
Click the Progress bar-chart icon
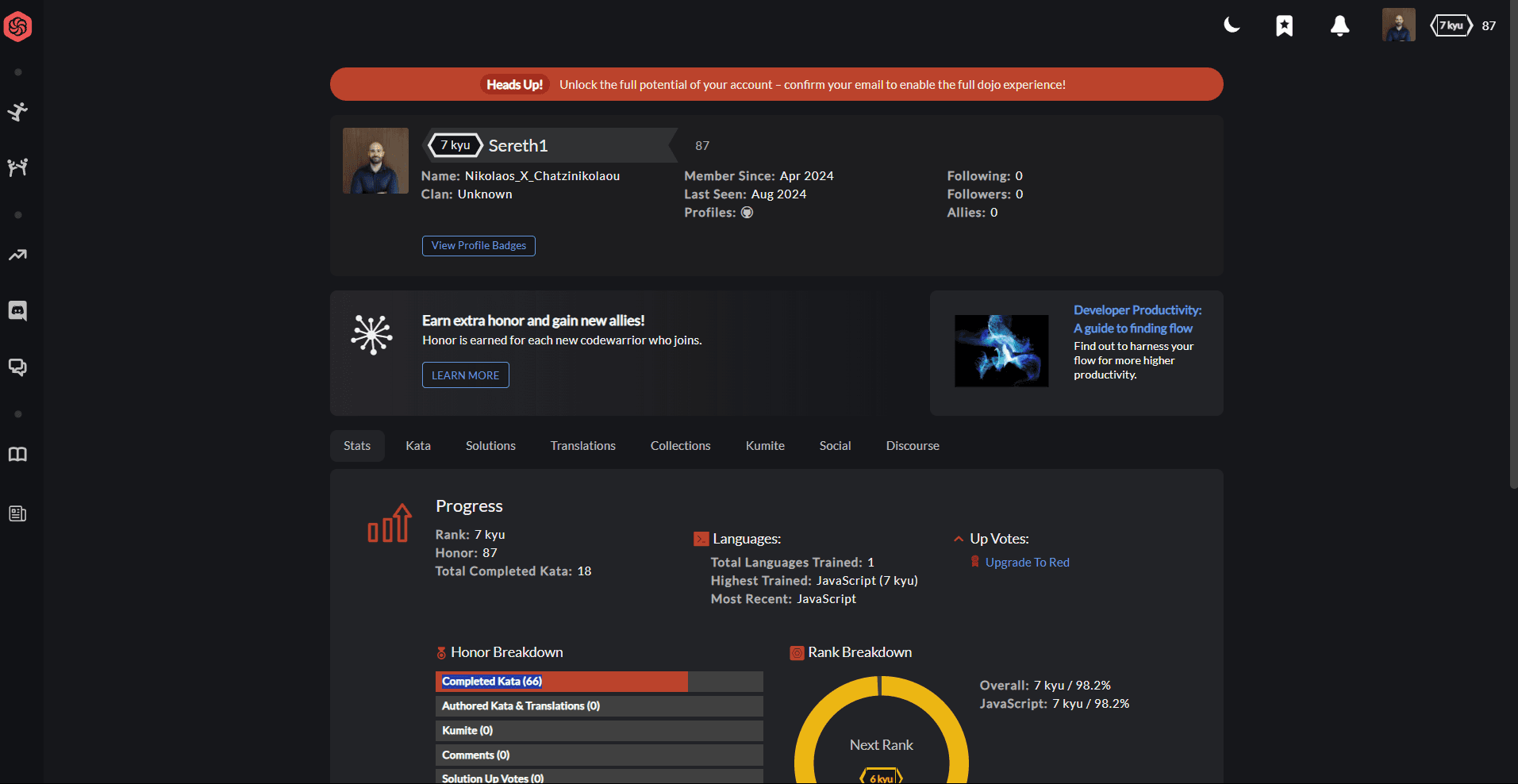click(390, 524)
